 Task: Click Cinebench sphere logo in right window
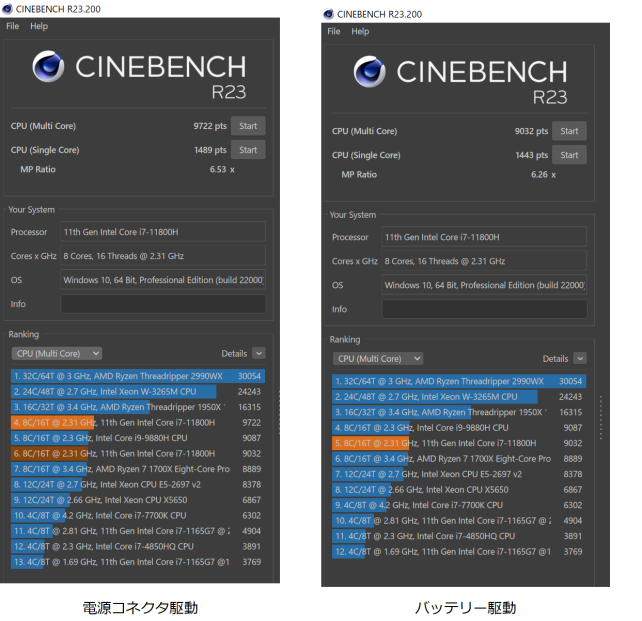[x=369, y=72]
